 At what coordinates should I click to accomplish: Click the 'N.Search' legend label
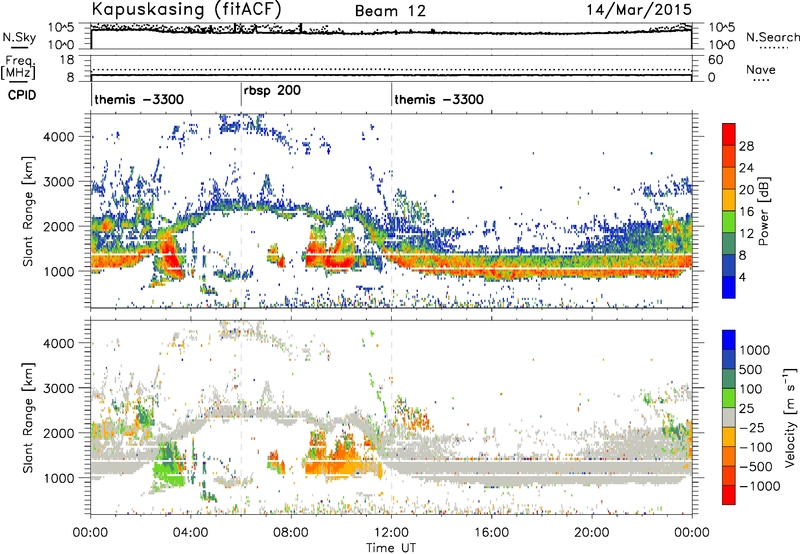(772, 37)
